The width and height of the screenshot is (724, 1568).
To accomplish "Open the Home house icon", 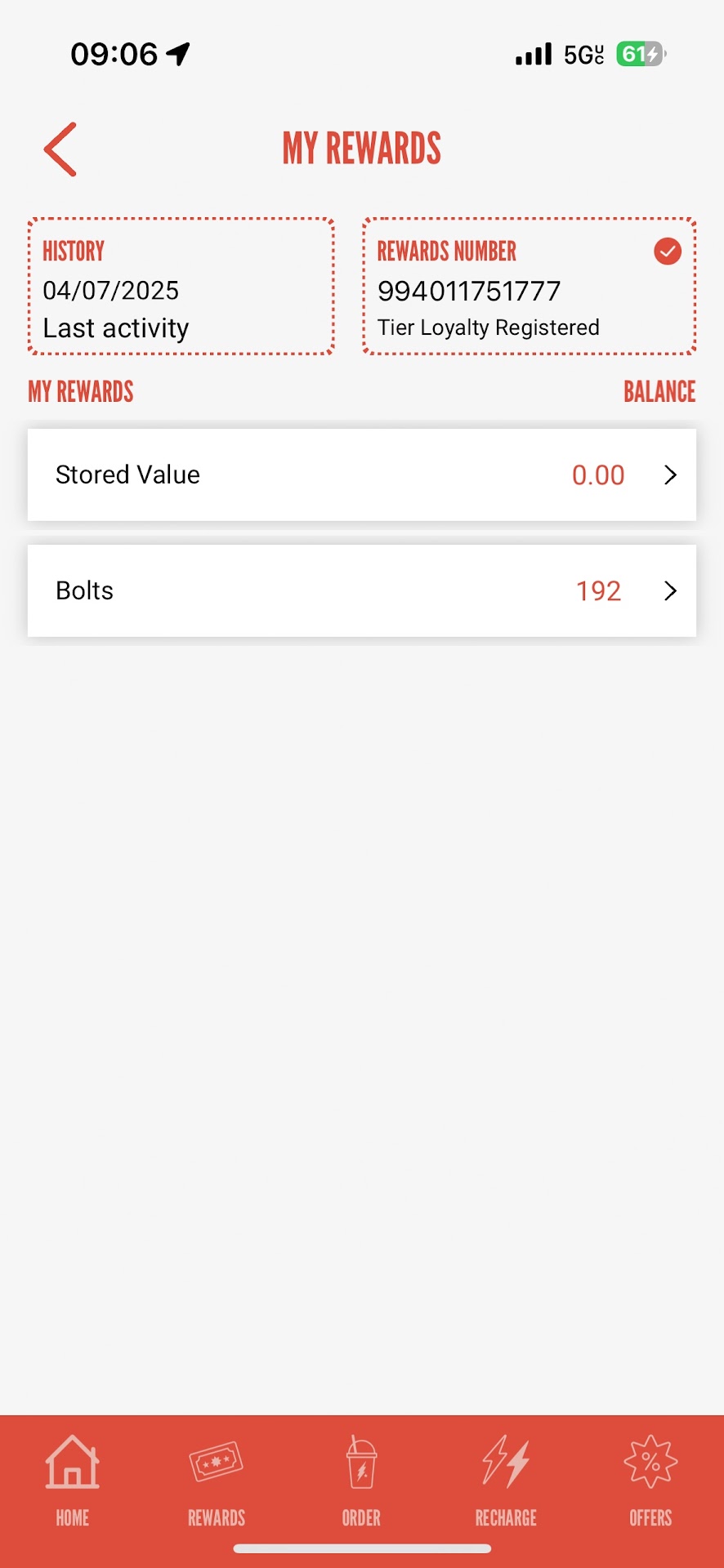I will [72, 1462].
